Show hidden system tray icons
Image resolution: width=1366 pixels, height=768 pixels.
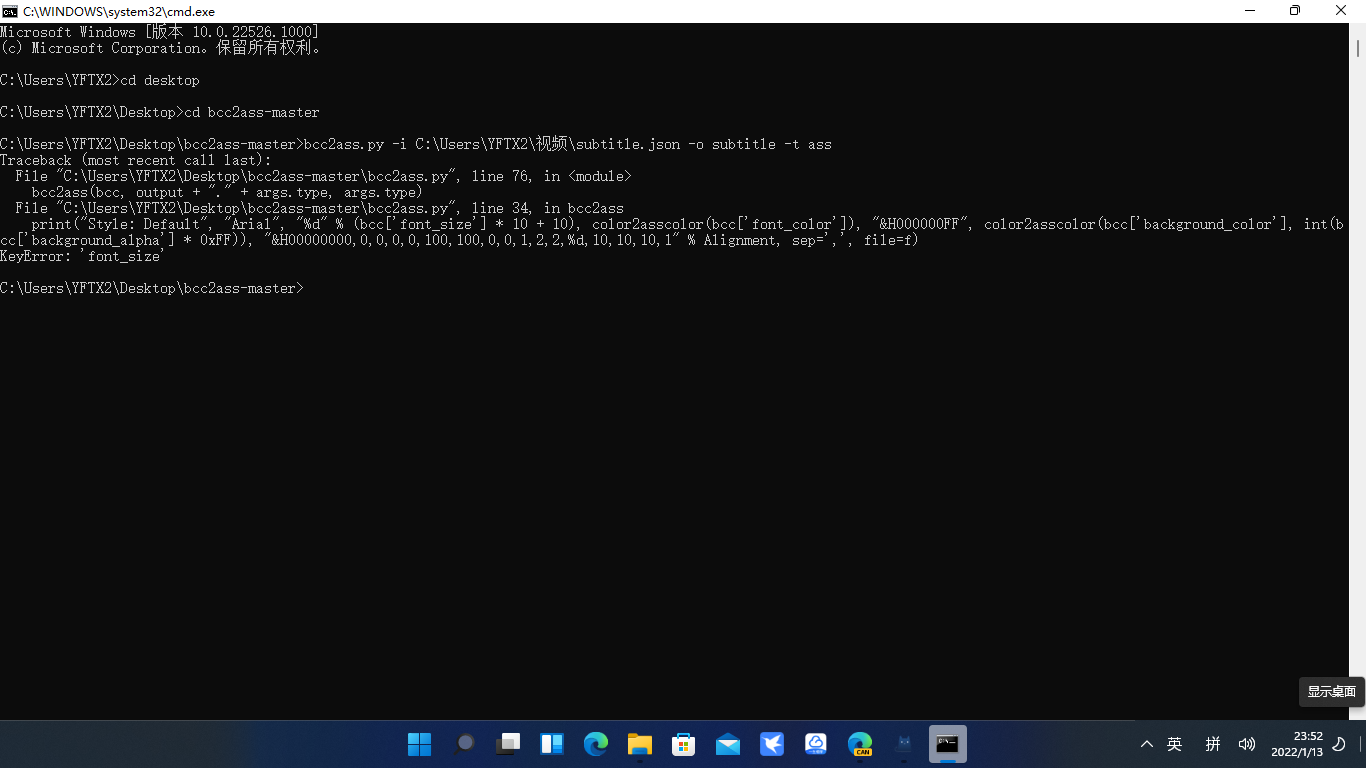coord(1147,744)
